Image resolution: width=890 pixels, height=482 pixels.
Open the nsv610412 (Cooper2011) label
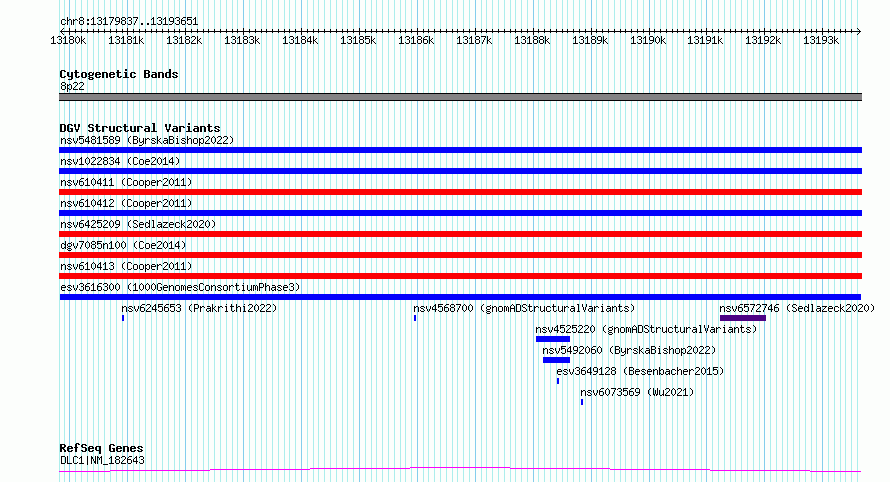tap(126, 203)
